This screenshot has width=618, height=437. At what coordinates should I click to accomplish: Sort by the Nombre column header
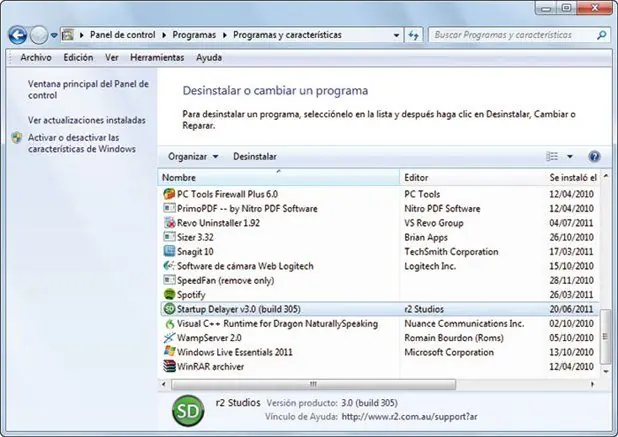pyautogui.click(x=278, y=177)
